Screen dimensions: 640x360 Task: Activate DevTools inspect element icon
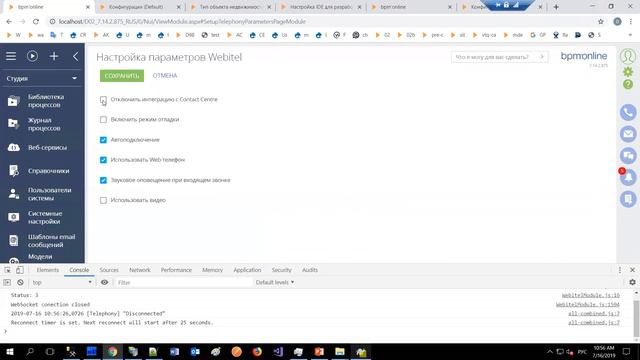pyautogui.click(x=8, y=270)
